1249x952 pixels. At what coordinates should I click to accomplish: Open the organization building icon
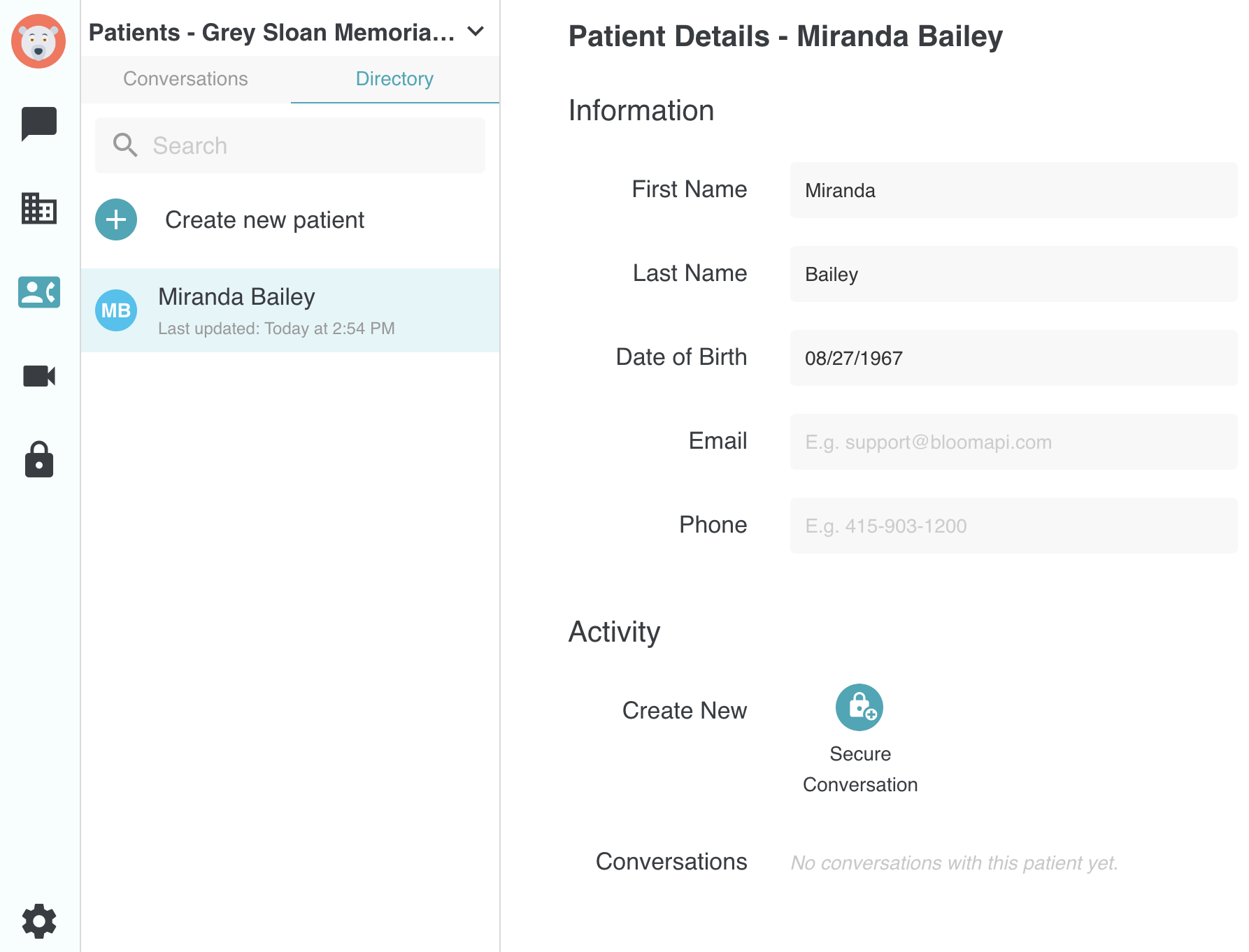click(x=39, y=208)
